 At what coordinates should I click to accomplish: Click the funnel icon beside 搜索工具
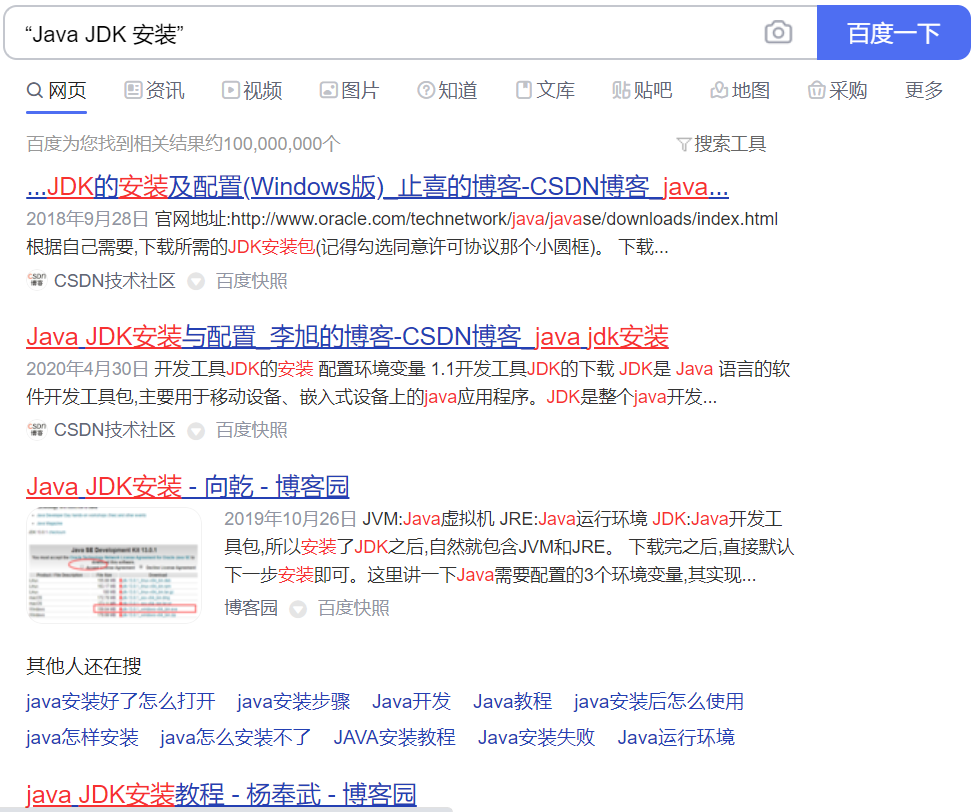683,145
